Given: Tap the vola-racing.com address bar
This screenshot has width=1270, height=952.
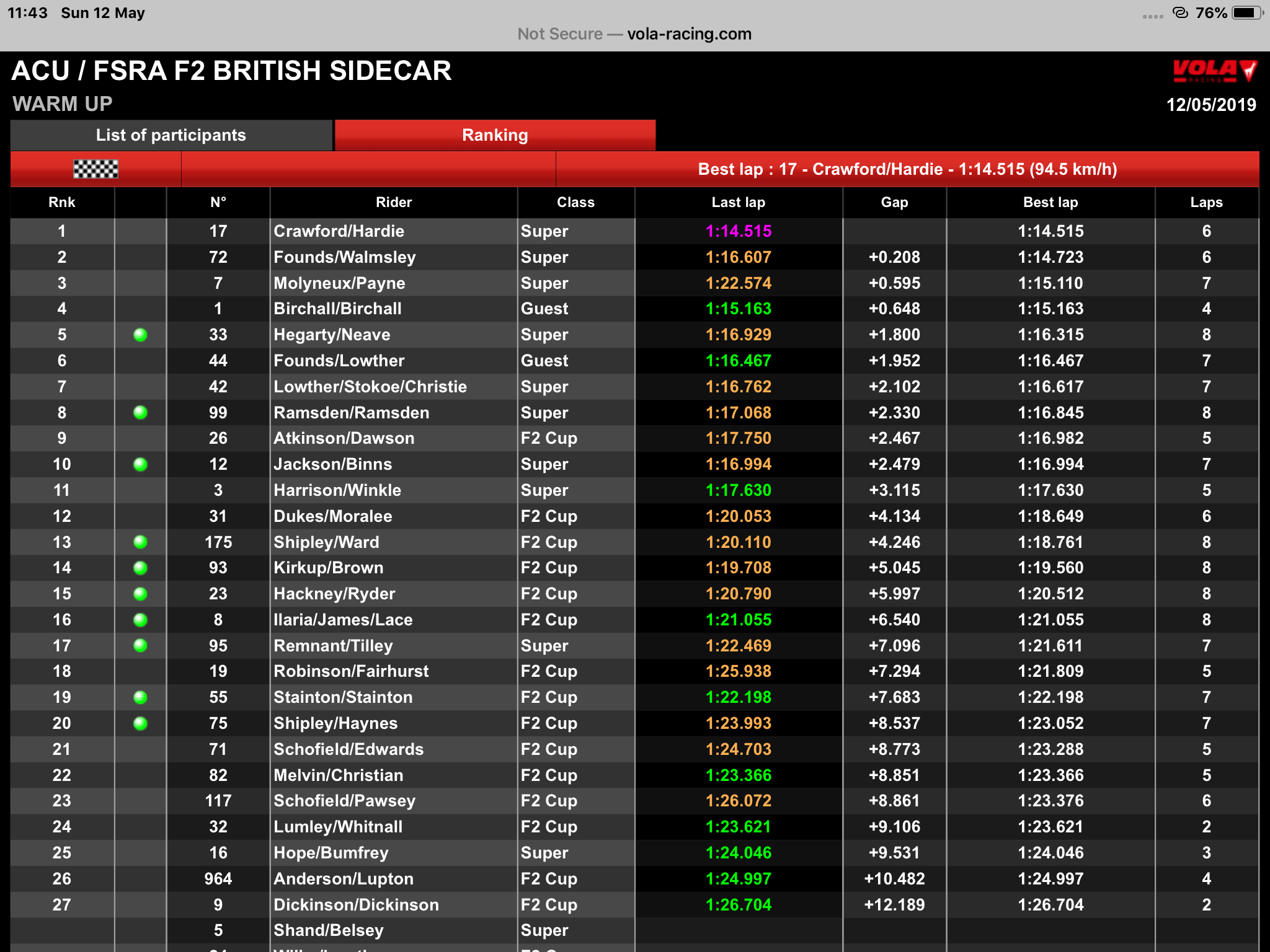Looking at the screenshot, I should pos(634,34).
